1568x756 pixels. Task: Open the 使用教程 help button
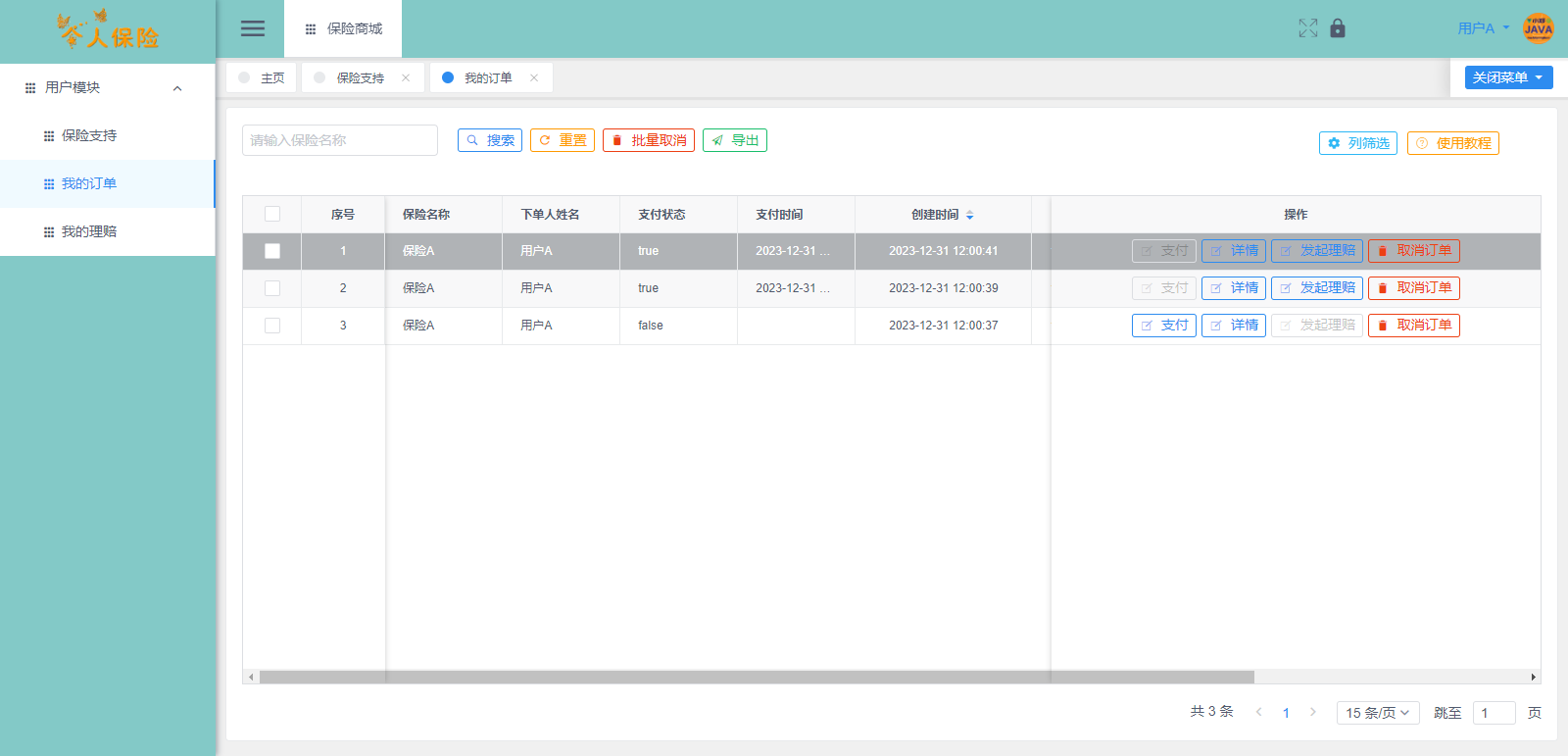(1452, 143)
